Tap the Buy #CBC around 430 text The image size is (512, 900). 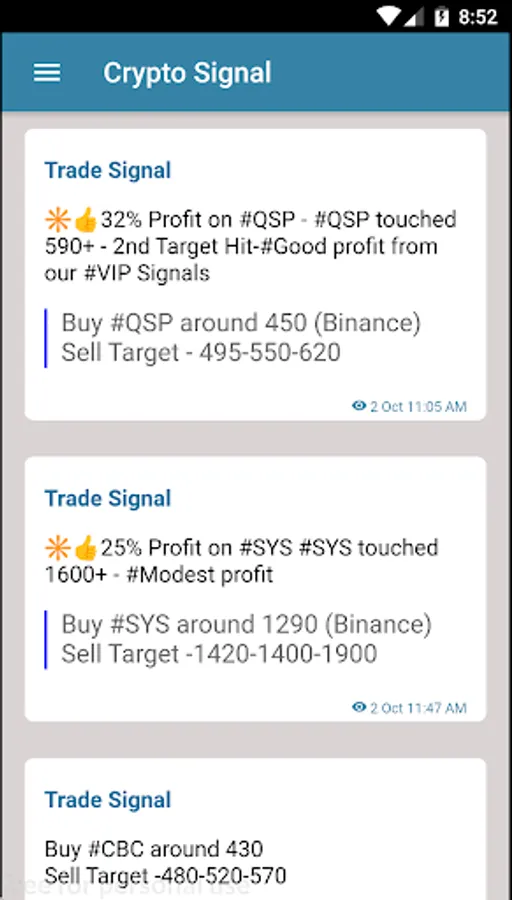(x=154, y=848)
